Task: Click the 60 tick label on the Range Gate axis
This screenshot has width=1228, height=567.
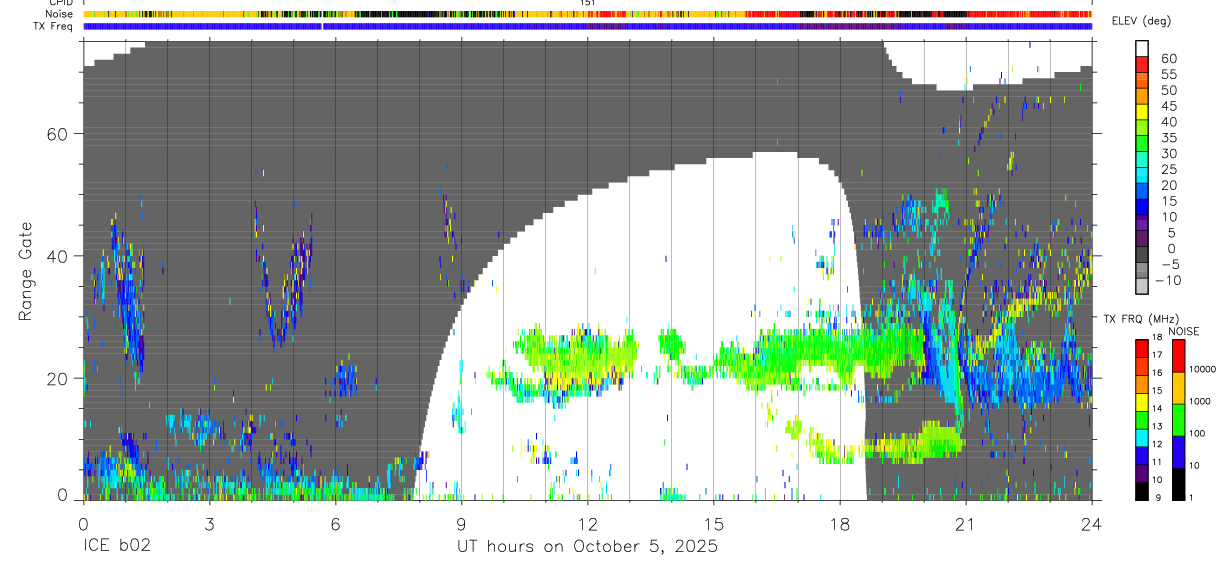Action: coord(58,134)
